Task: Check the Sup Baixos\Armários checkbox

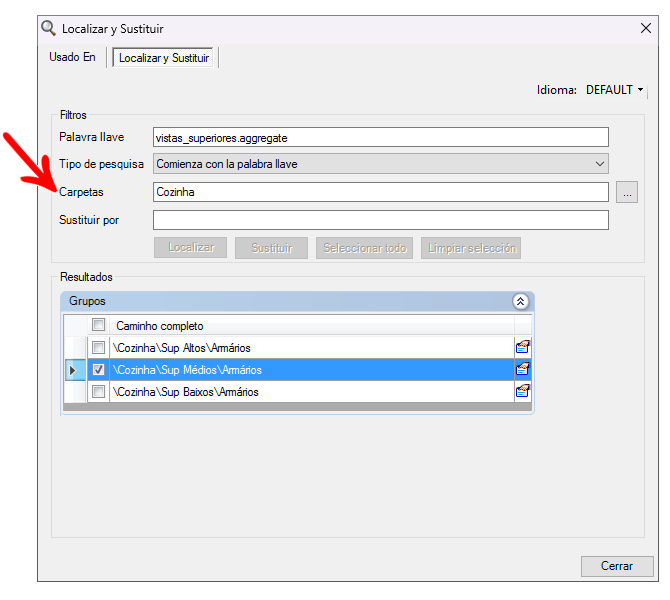Action: click(98, 392)
